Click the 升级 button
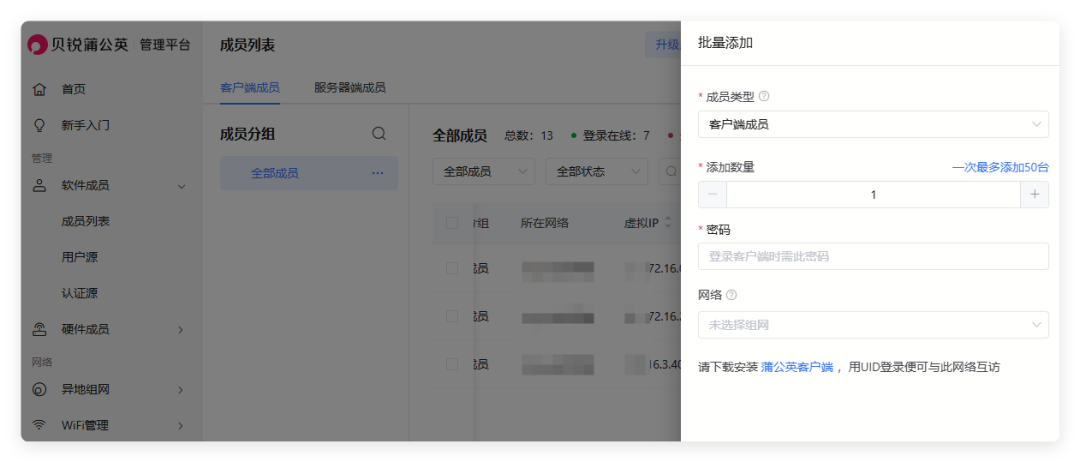Viewport: 1080px width, 462px height. pyautogui.click(x=663, y=45)
